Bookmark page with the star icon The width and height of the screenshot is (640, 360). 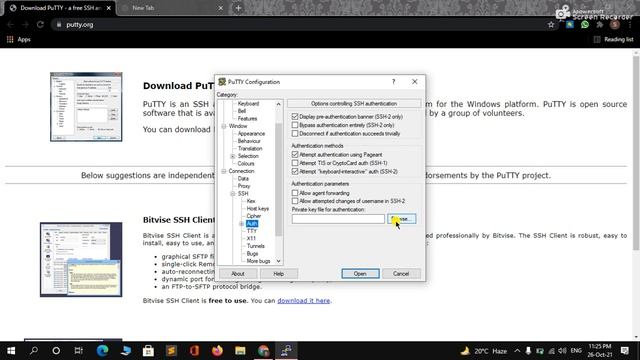pos(551,24)
